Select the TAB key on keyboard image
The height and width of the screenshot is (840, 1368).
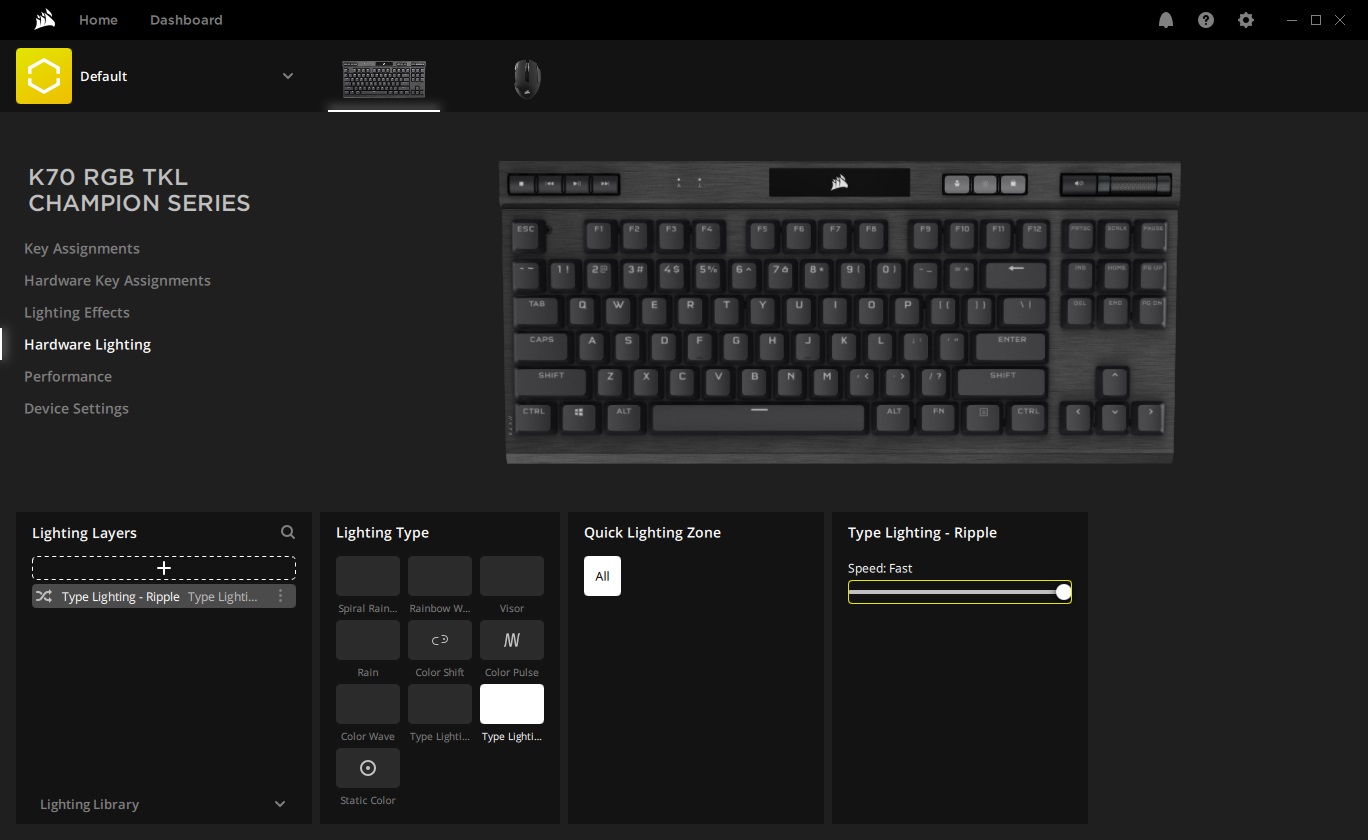(538, 309)
